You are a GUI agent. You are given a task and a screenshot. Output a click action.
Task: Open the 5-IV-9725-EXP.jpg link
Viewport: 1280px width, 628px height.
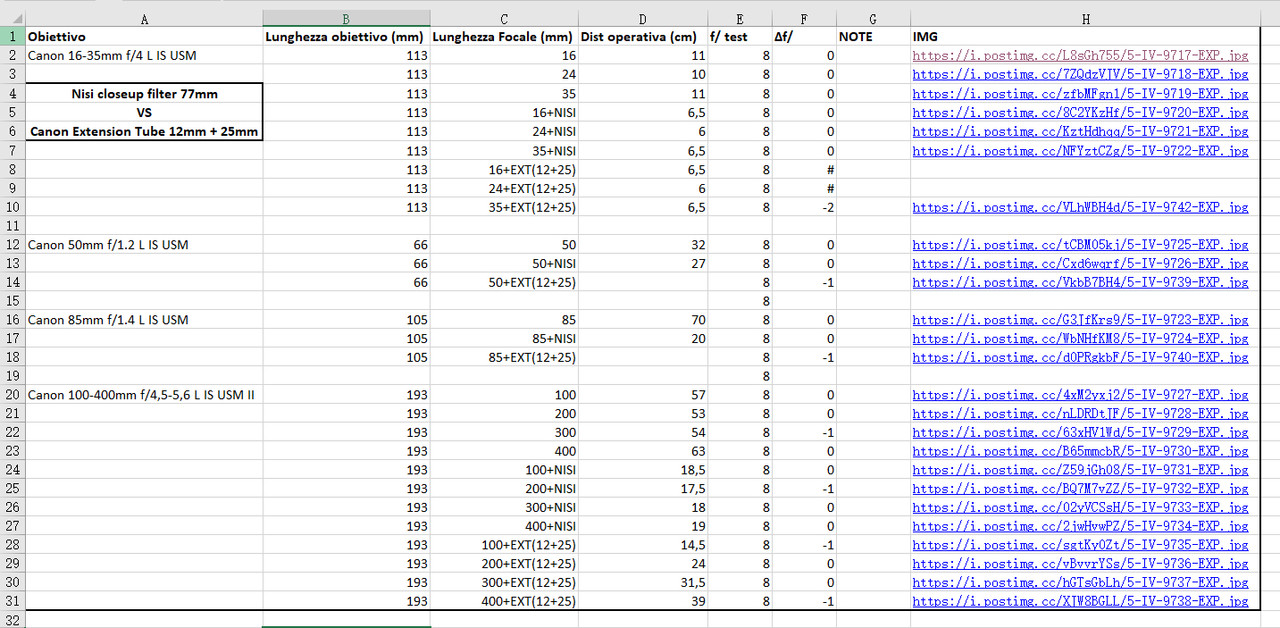tap(1080, 245)
